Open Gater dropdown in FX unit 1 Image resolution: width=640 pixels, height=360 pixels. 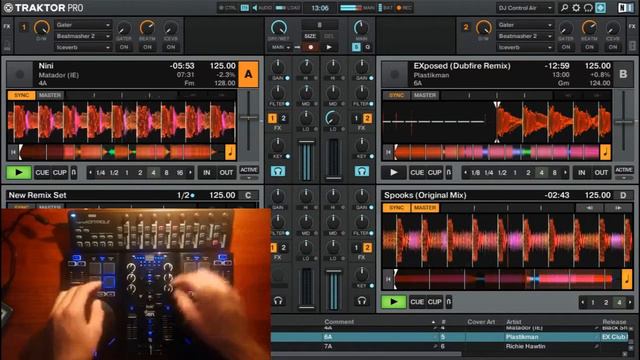click(x=83, y=25)
